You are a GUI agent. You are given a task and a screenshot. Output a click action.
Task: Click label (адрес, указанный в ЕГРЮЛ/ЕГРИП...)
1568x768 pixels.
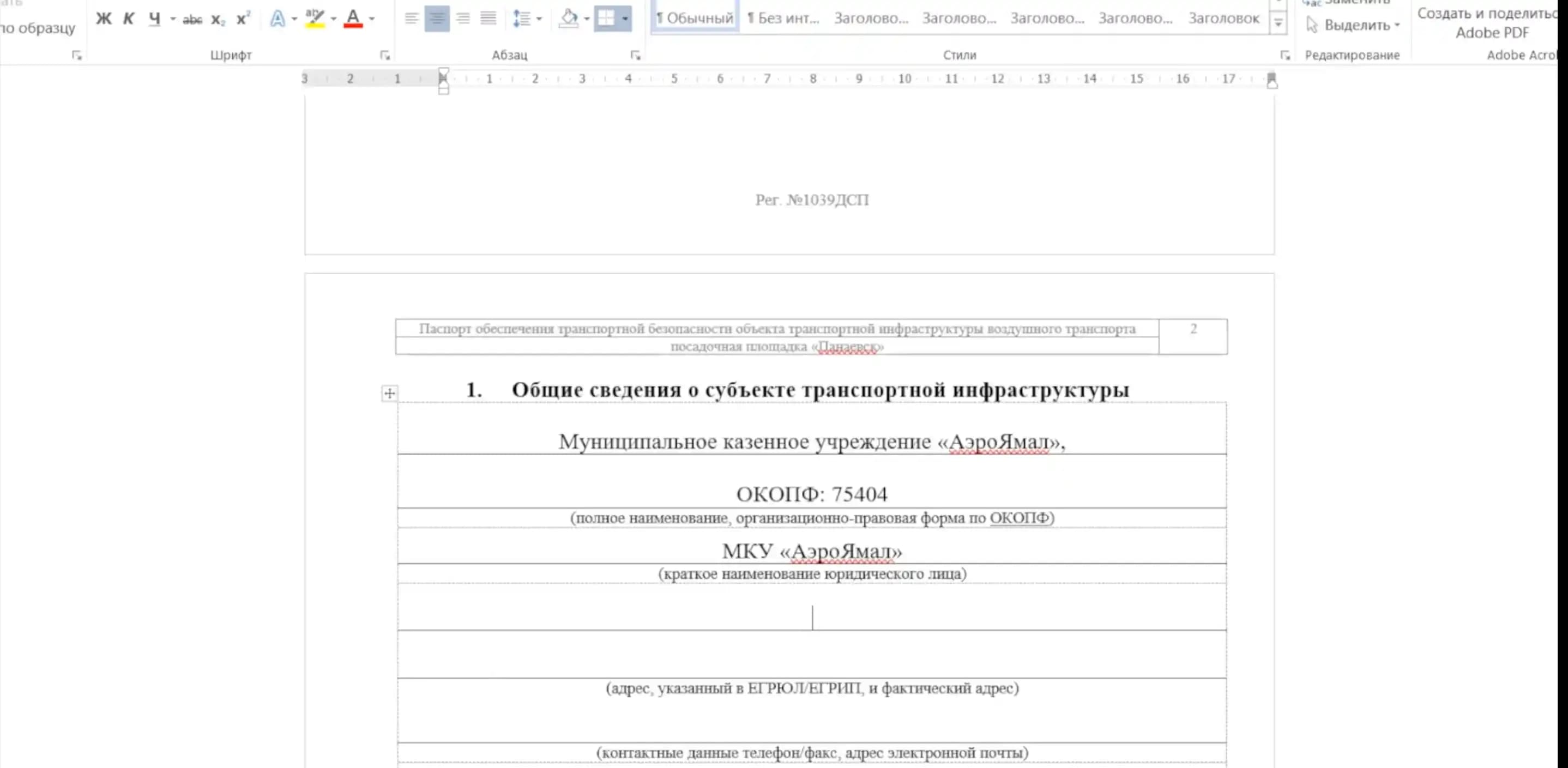pos(812,688)
